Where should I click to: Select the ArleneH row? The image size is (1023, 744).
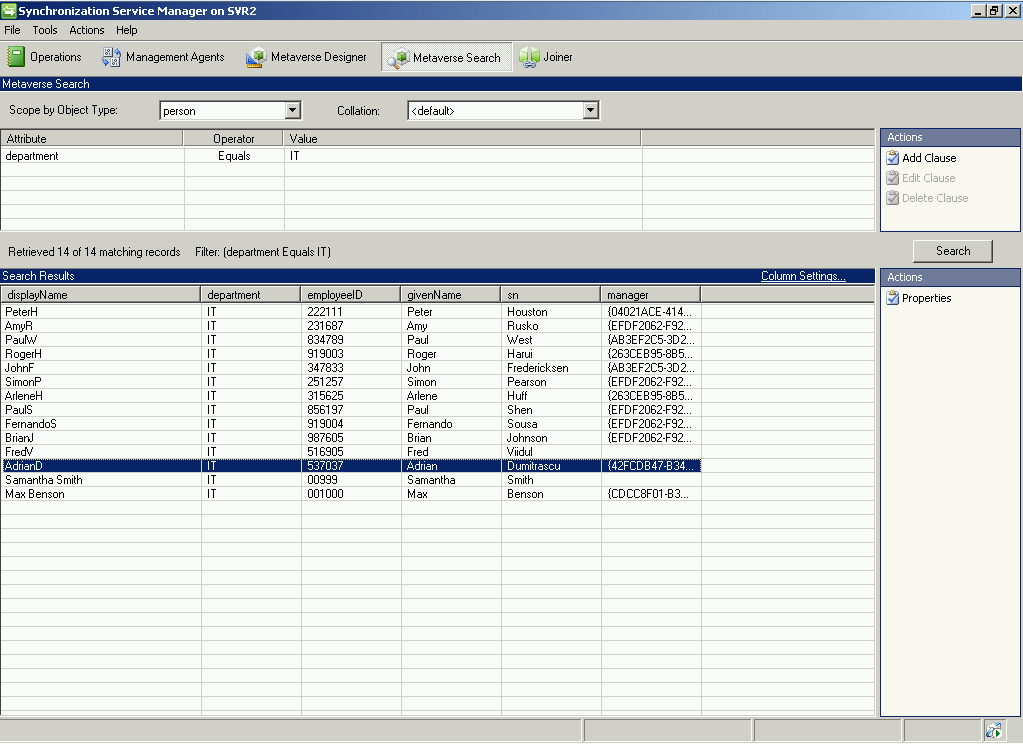(351, 396)
